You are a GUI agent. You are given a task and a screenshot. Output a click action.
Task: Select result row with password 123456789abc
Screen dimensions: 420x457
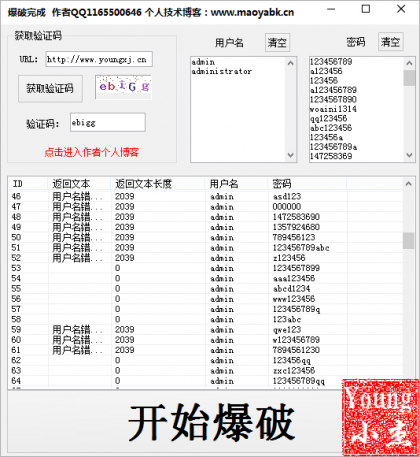(205, 248)
